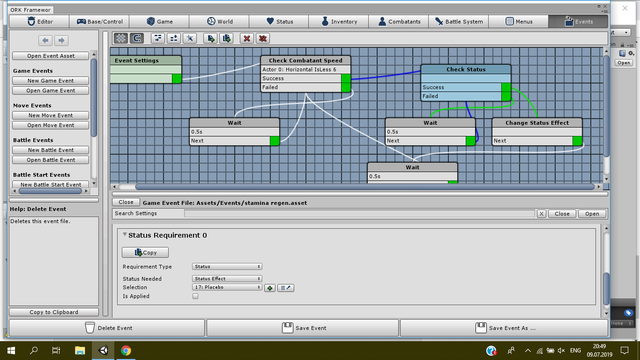640x360 pixels.
Task: Go back with the left arrow button
Action: 45,40
